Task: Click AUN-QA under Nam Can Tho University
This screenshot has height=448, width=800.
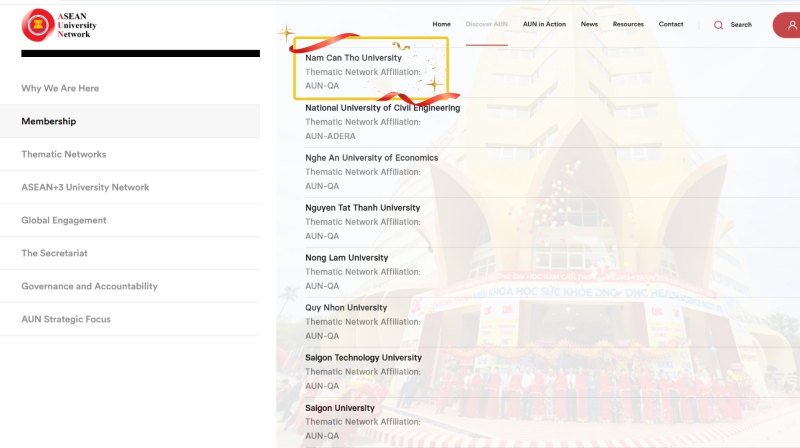Action: tap(322, 86)
